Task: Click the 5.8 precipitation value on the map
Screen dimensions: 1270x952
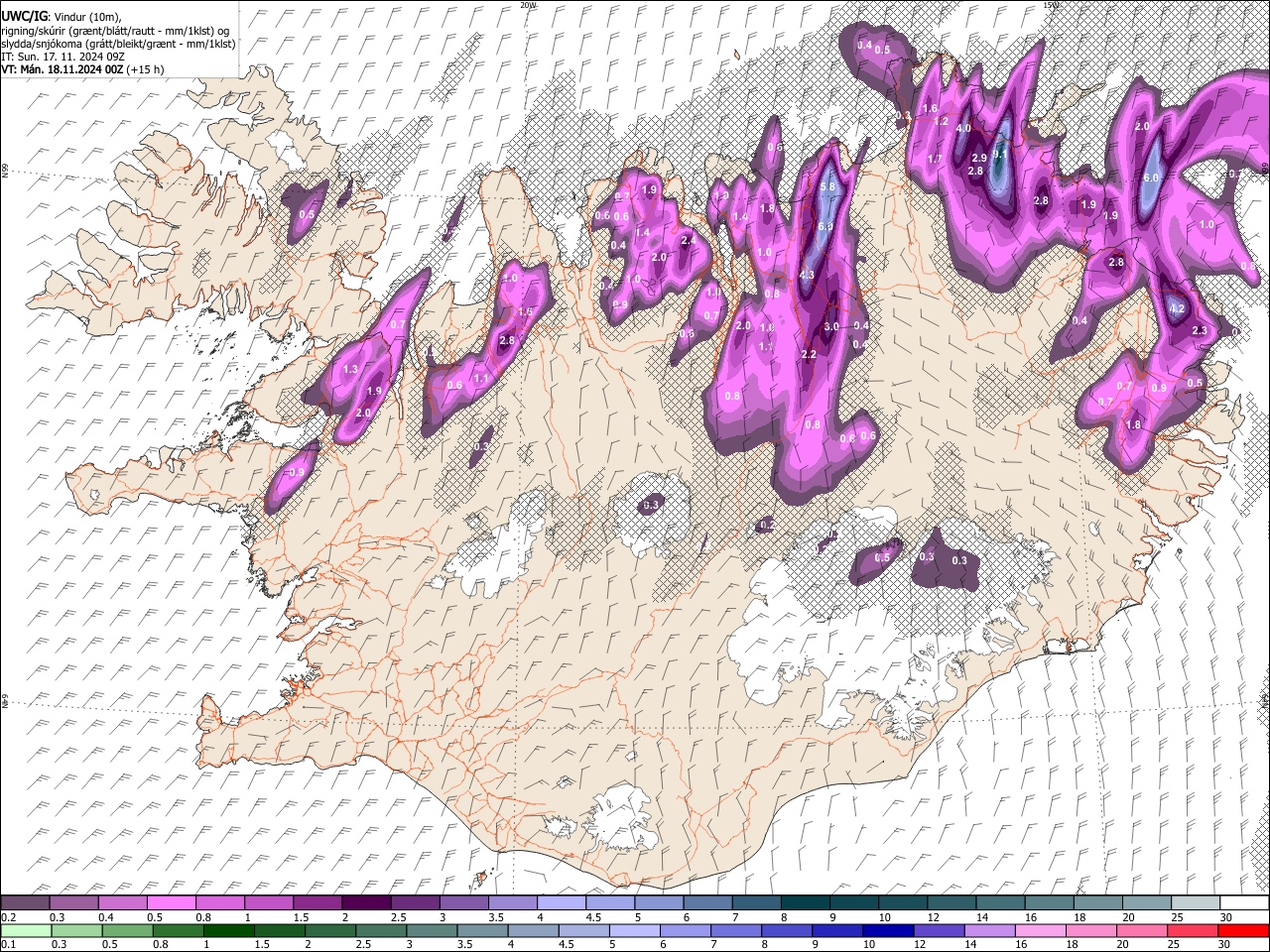Action: pos(829,186)
